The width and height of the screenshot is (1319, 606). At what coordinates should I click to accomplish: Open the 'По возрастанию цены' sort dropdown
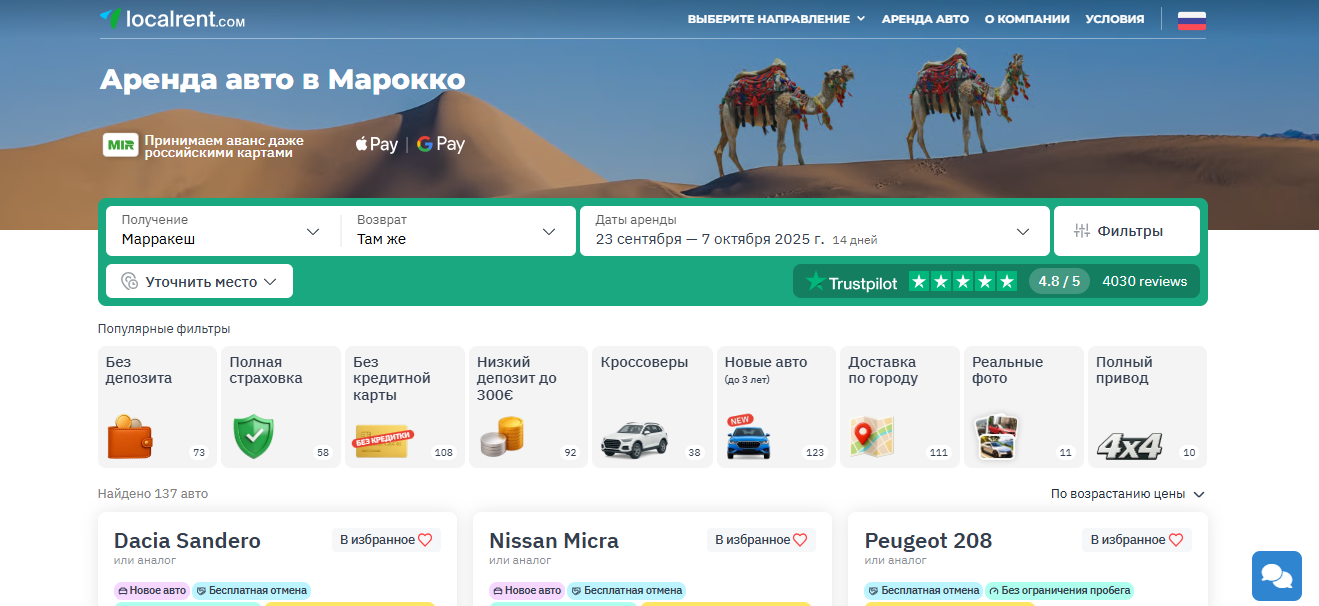click(x=1127, y=494)
